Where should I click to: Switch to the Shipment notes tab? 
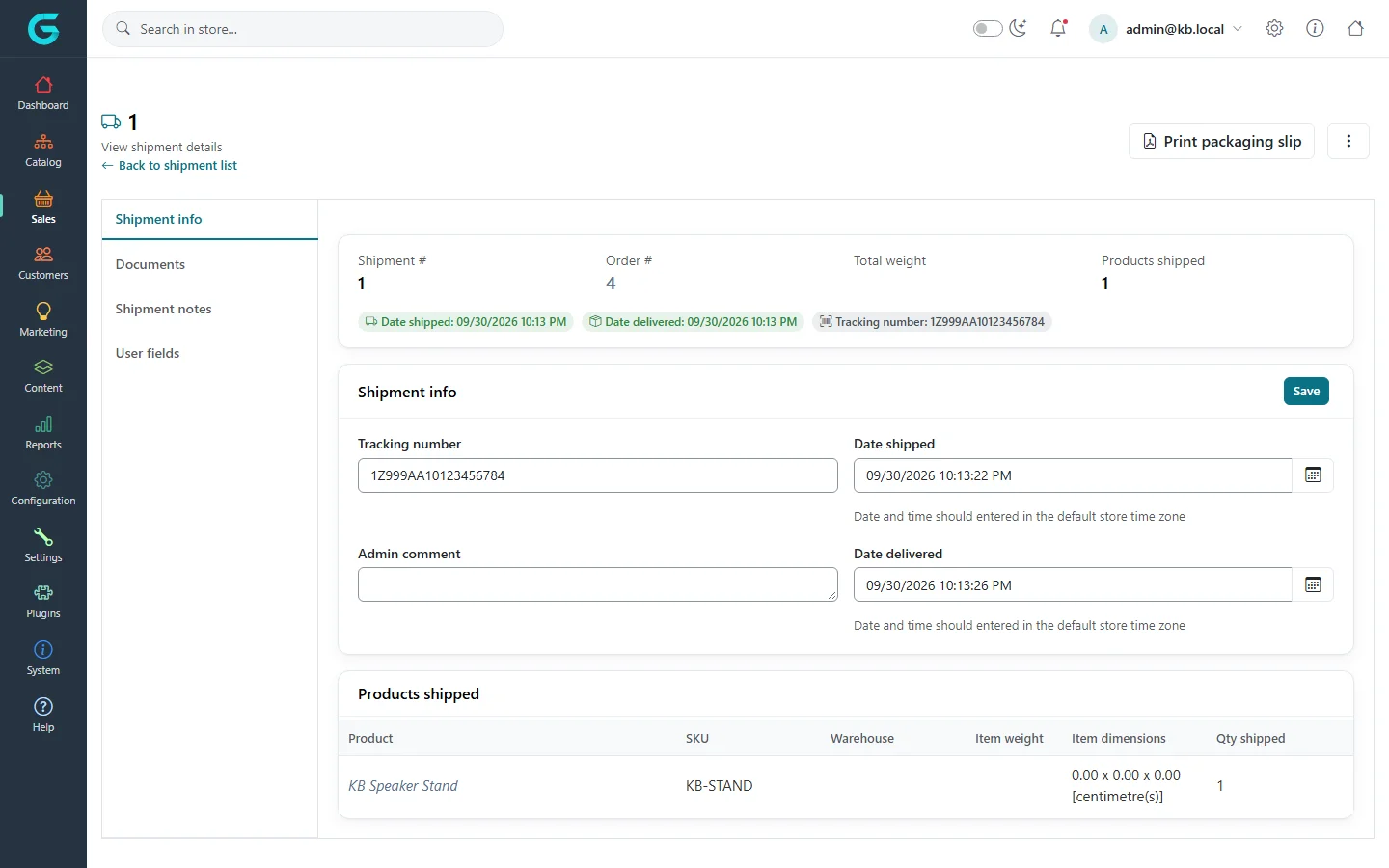pyautogui.click(x=209, y=309)
